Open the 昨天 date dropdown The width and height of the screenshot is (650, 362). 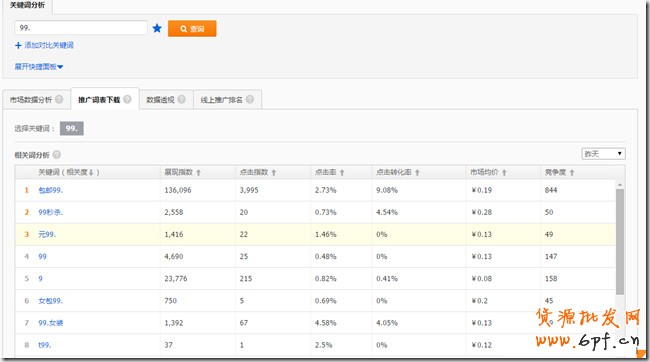pyautogui.click(x=603, y=154)
